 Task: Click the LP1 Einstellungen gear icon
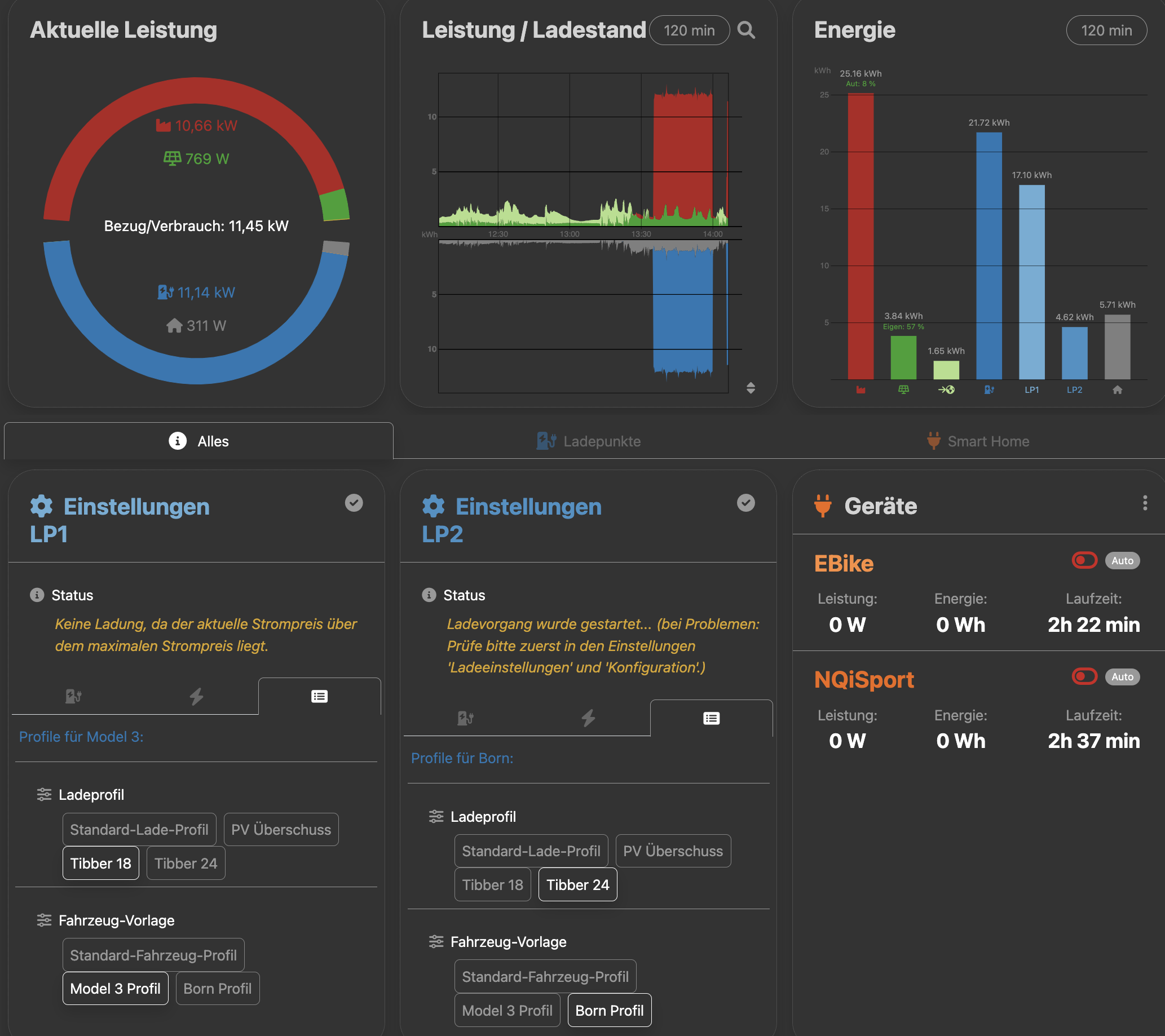(x=42, y=506)
